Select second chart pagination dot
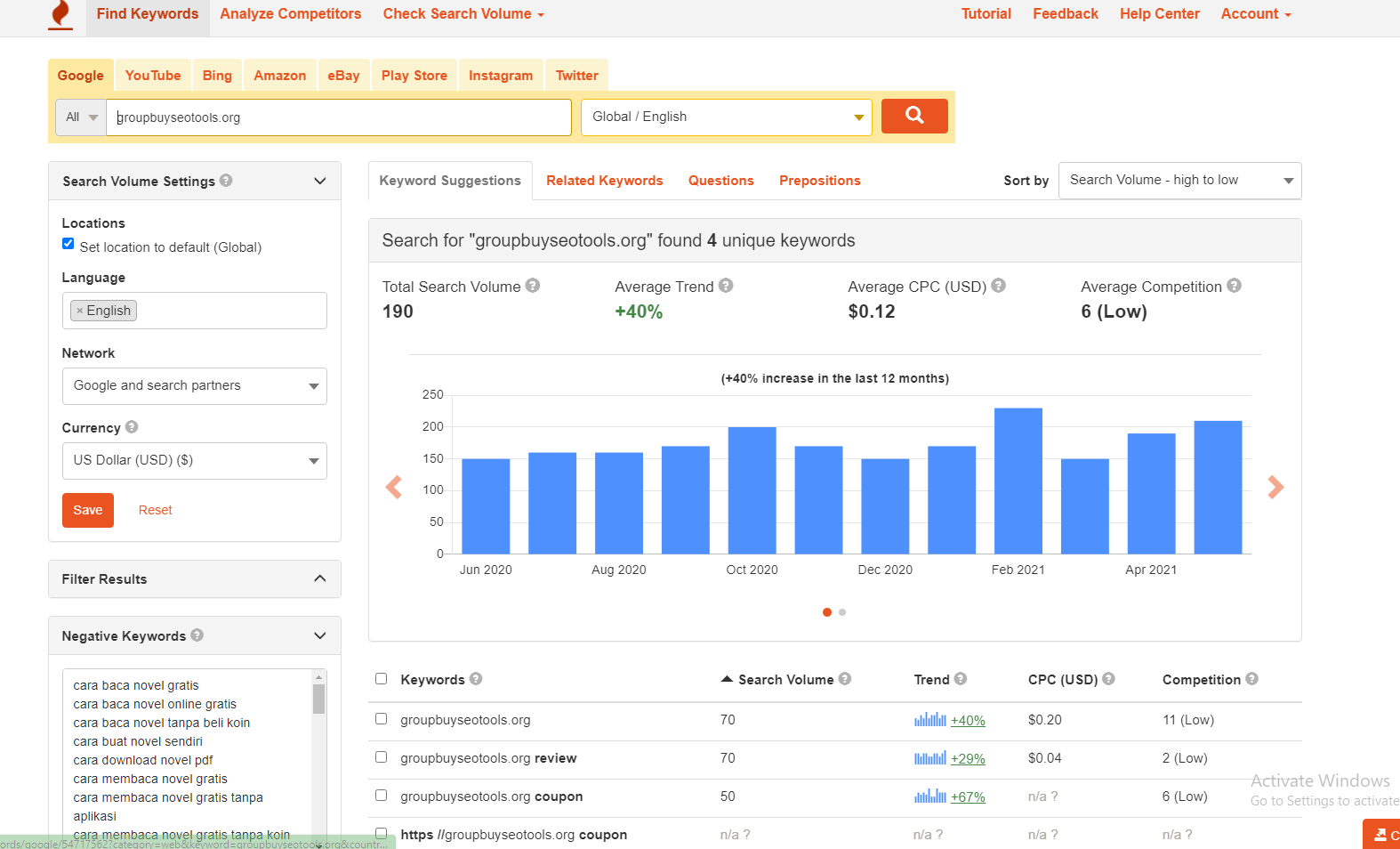Viewport: 1400px width, 849px height. coord(842,612)
